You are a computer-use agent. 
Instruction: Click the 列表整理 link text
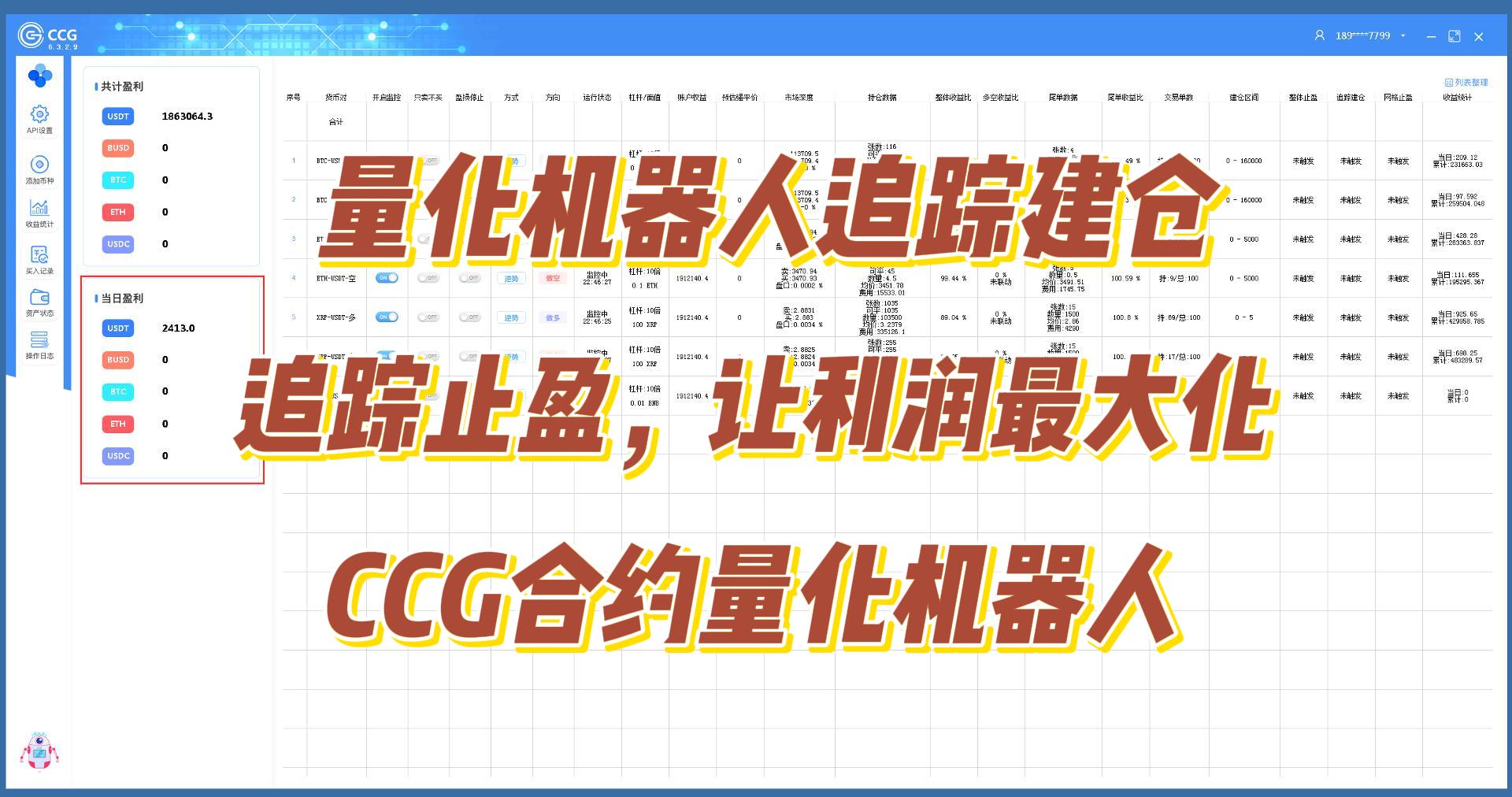1471,83
